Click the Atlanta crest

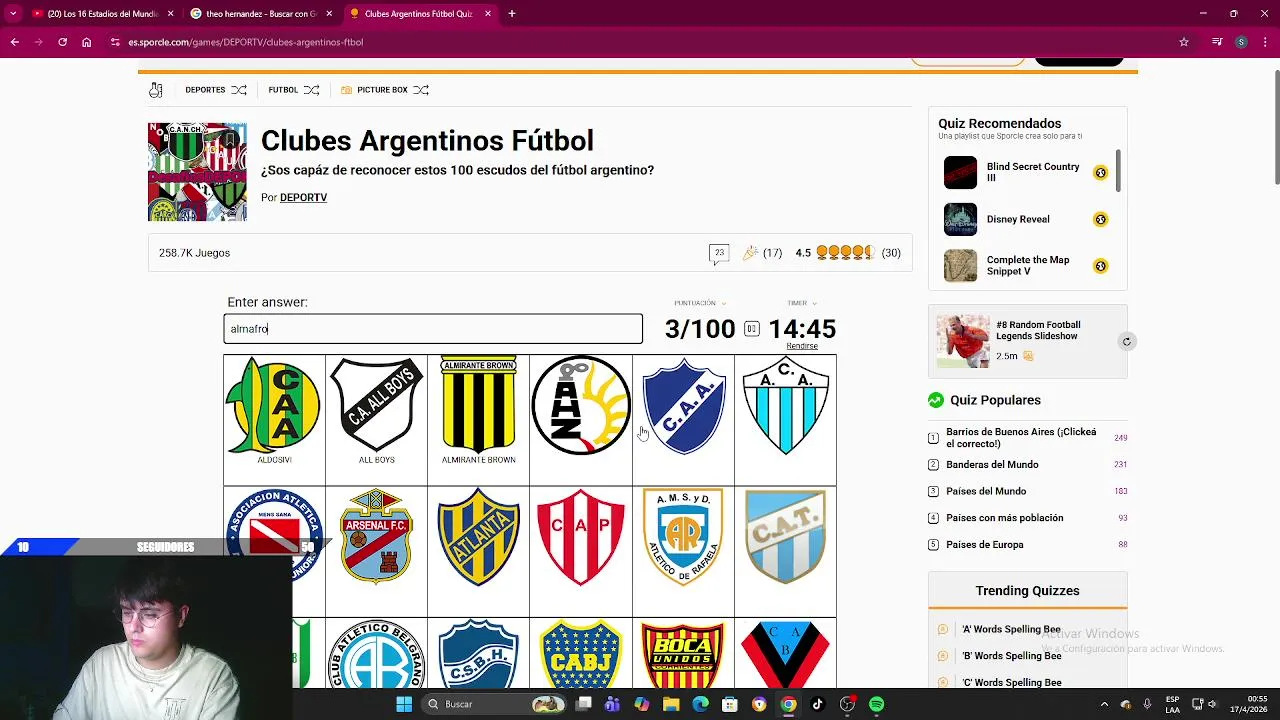click(x=479, y=536)
